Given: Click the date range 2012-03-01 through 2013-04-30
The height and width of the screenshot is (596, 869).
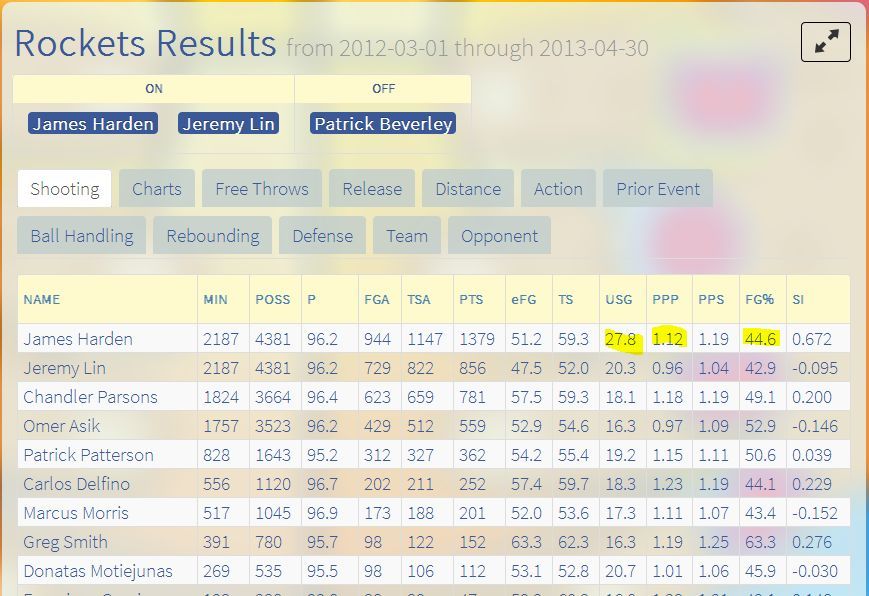Looking at the screenshot, I should coord(494,48).
